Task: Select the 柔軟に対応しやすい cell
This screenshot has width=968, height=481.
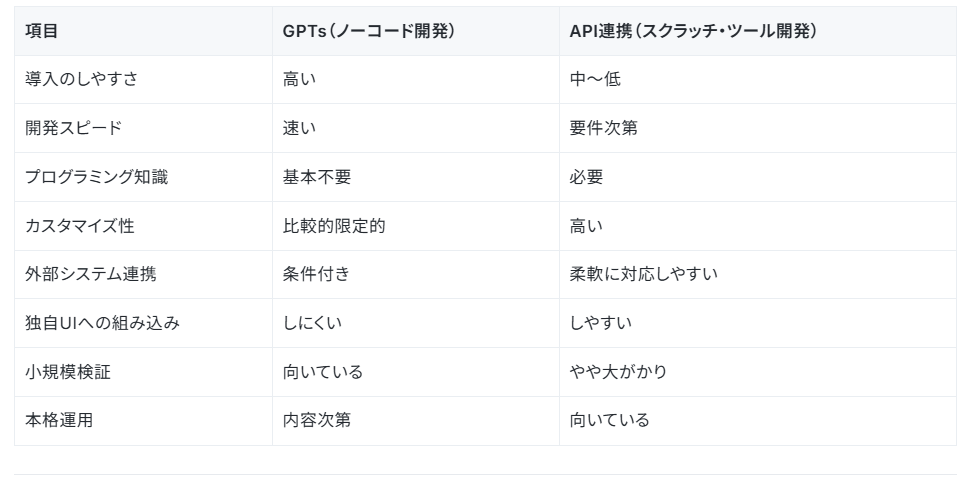Action: tap(757, 274)
